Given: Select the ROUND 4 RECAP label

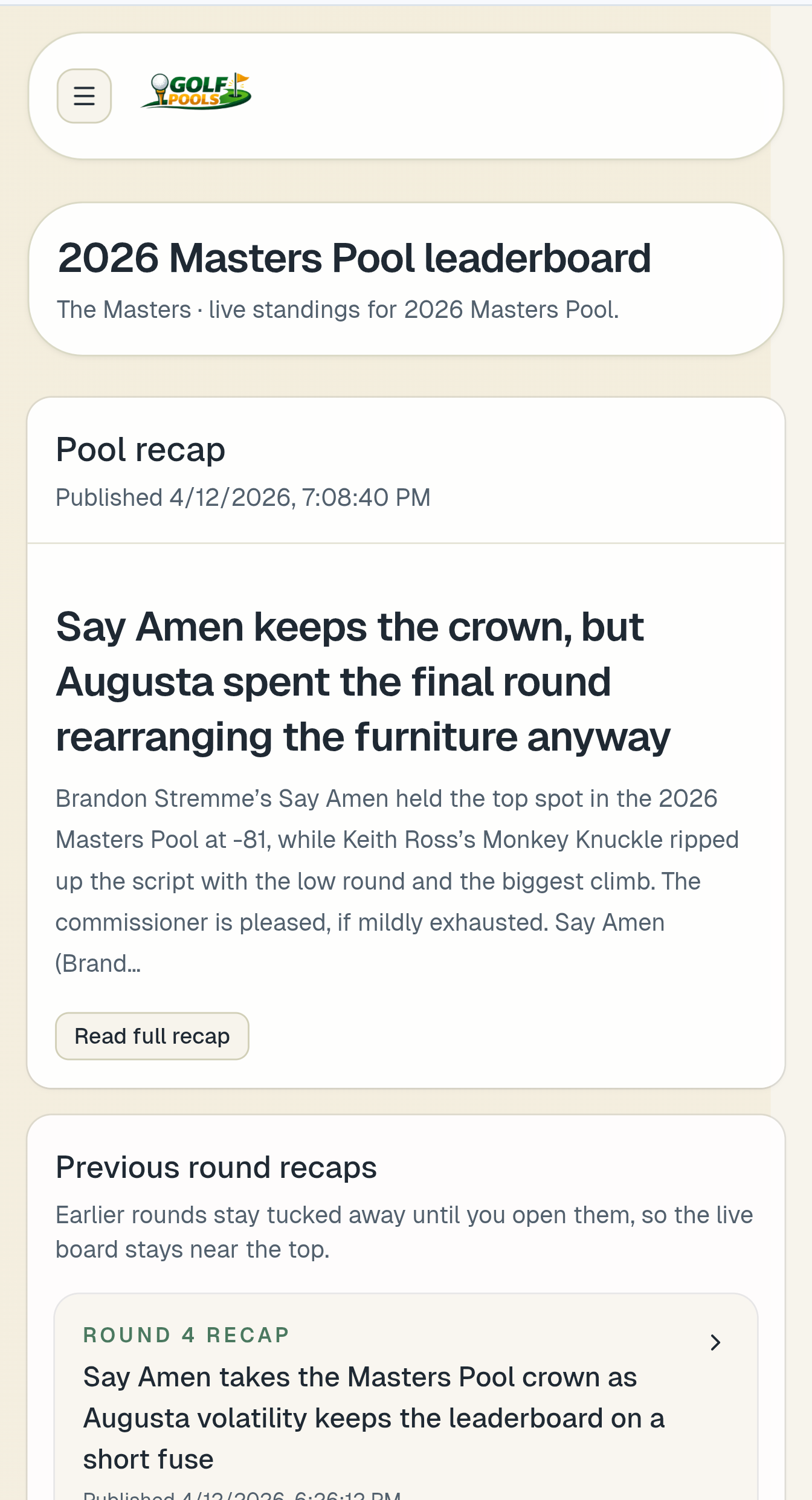Looking at the screenshot, I should click(187, 1335).
